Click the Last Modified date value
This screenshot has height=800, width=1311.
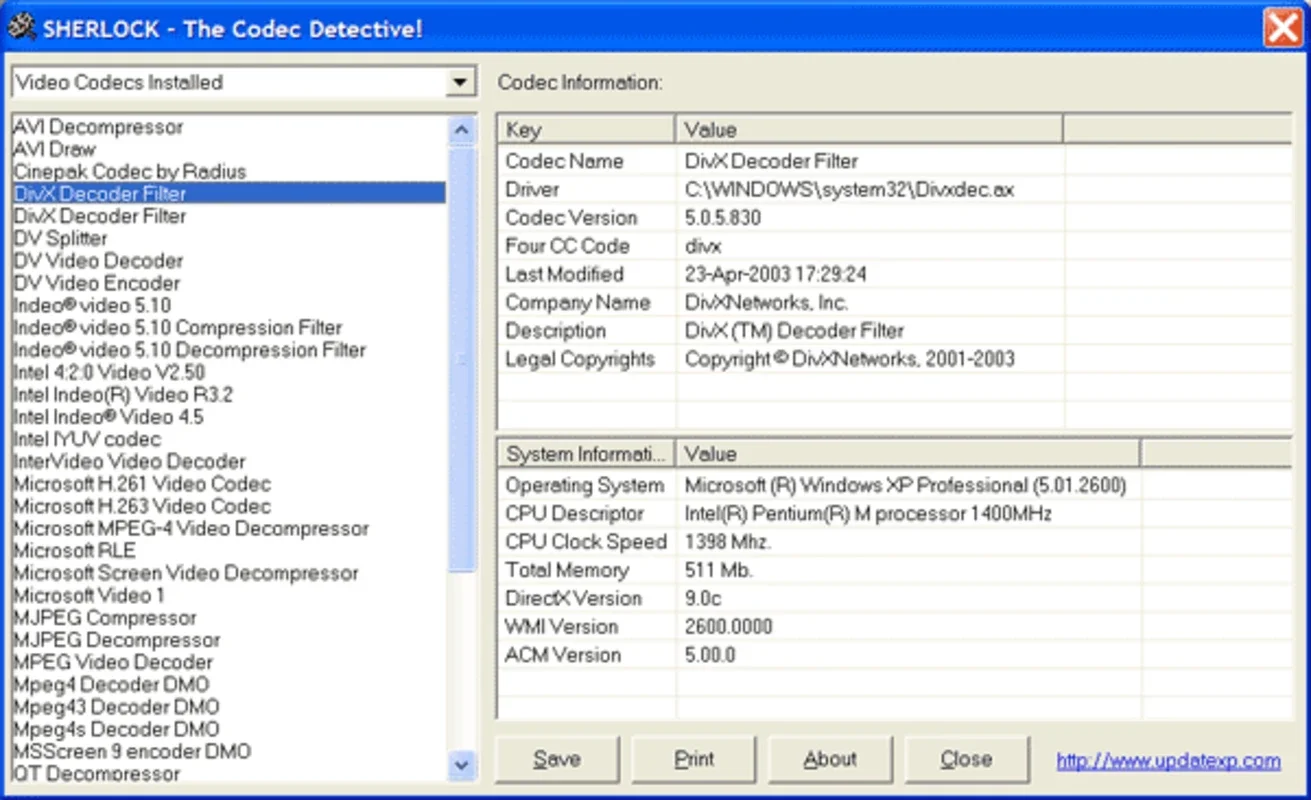point(775,274)
